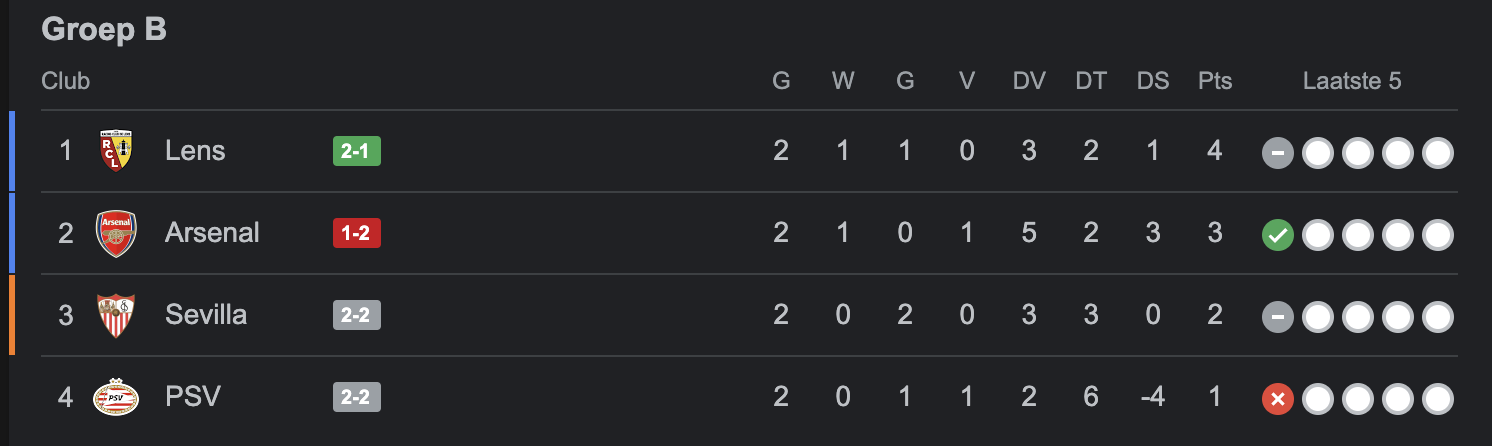Click Sevilla's grey draw dash icon

(1278, 318)
